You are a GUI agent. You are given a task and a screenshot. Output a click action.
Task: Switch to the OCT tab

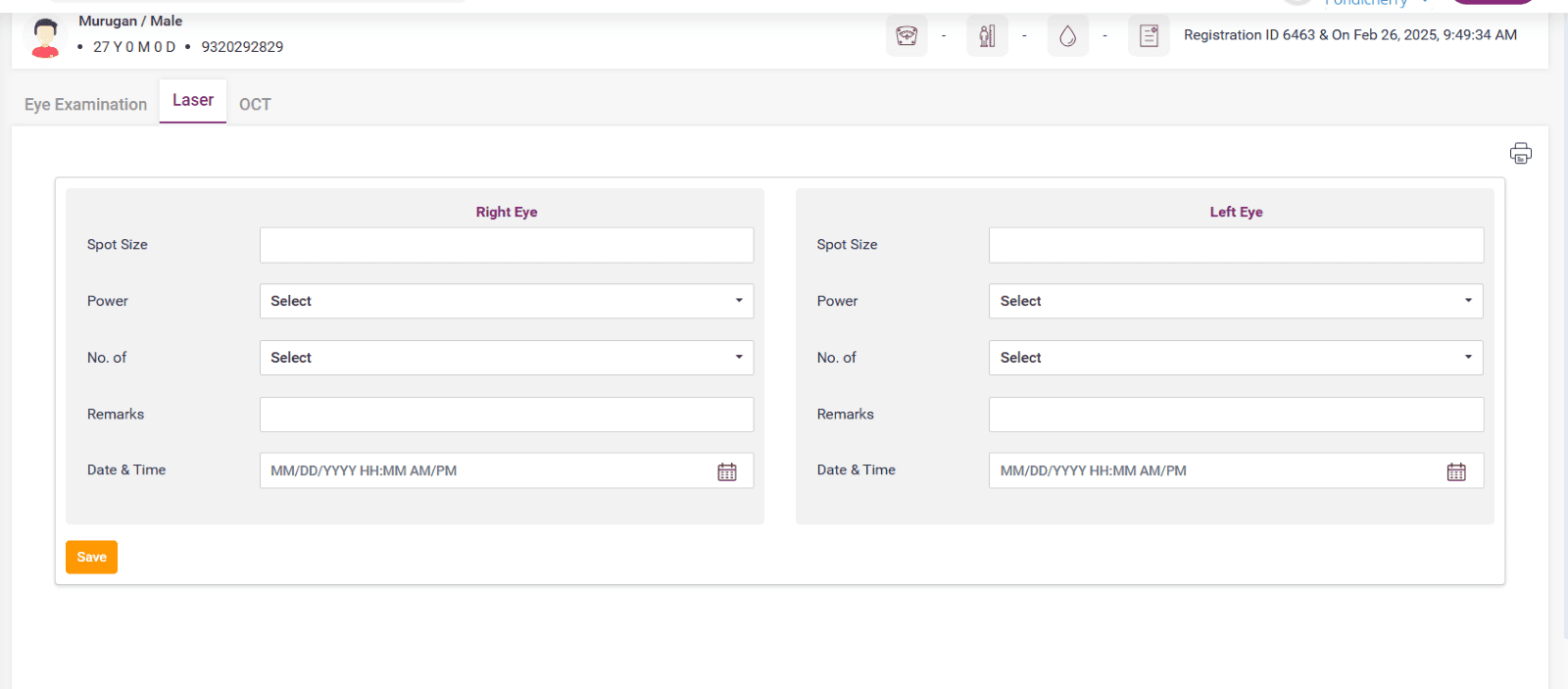coord(255,104)
